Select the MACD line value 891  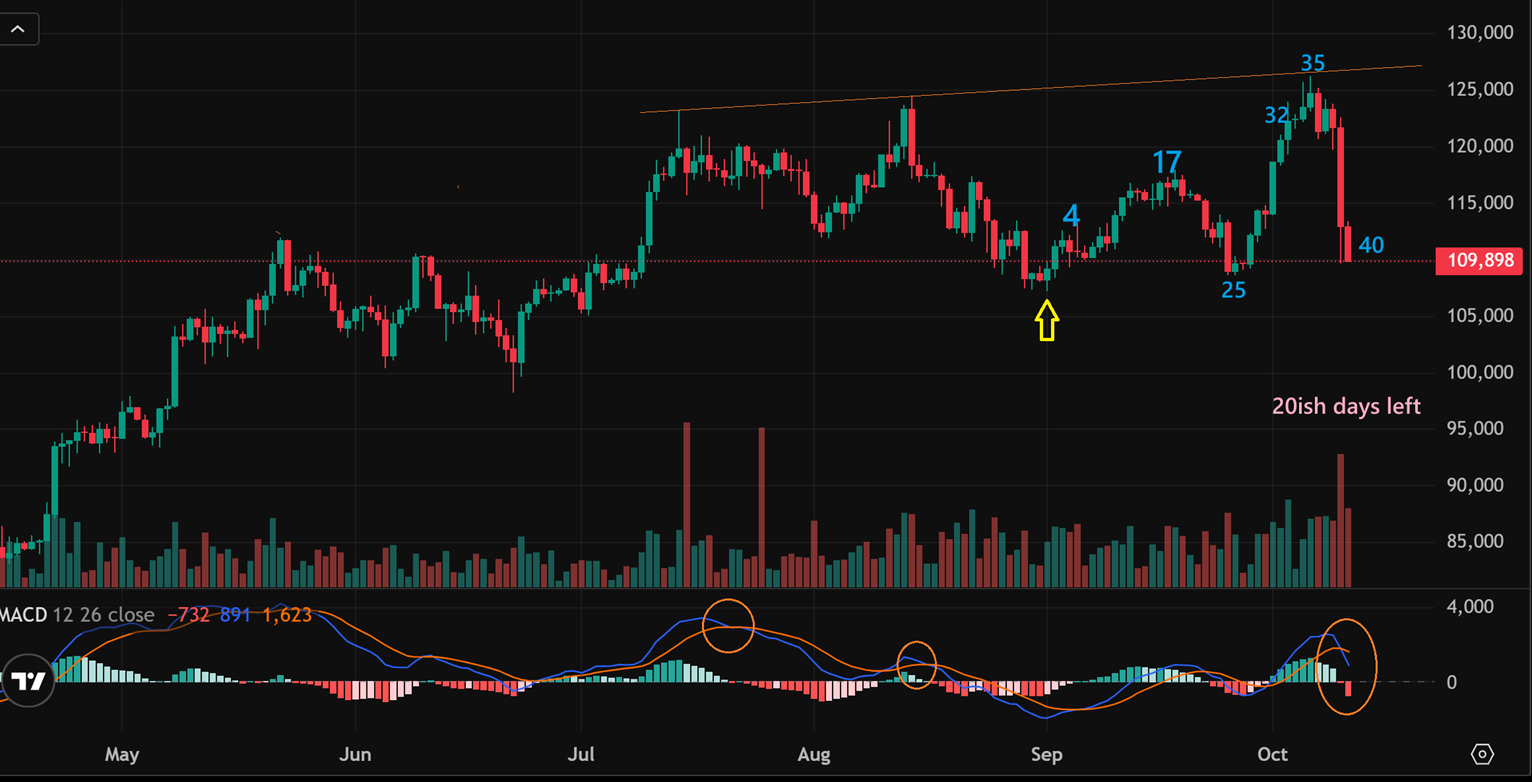tap(236, 615)
